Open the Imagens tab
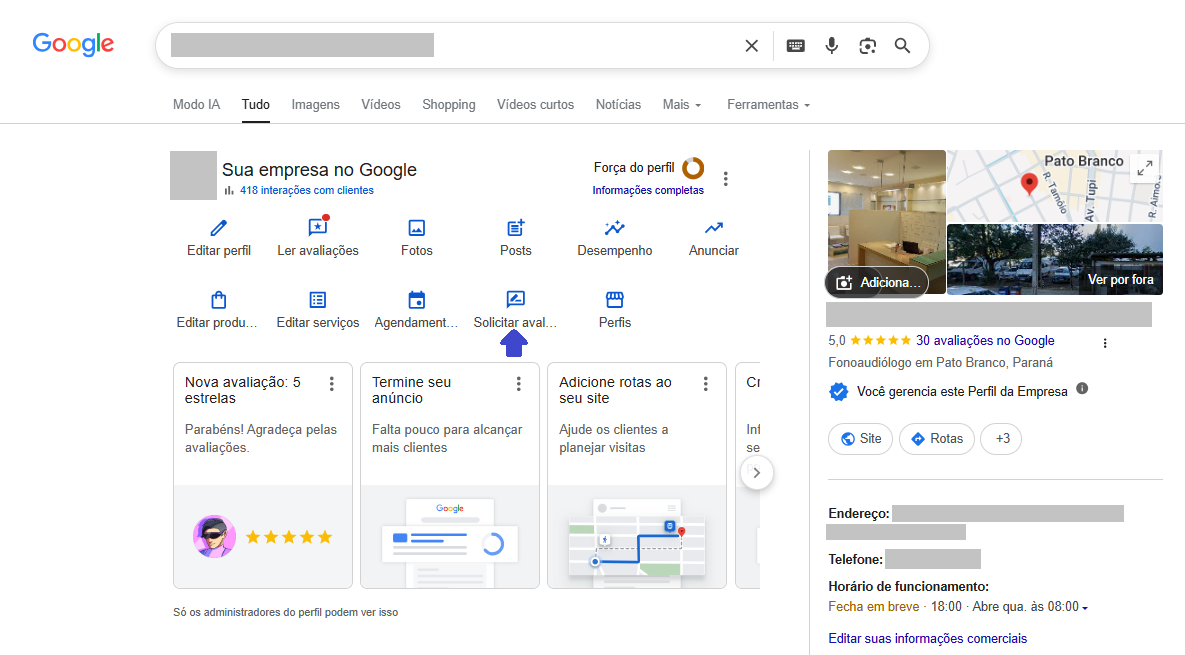The image size is (1185, 655). click(315, 104)
